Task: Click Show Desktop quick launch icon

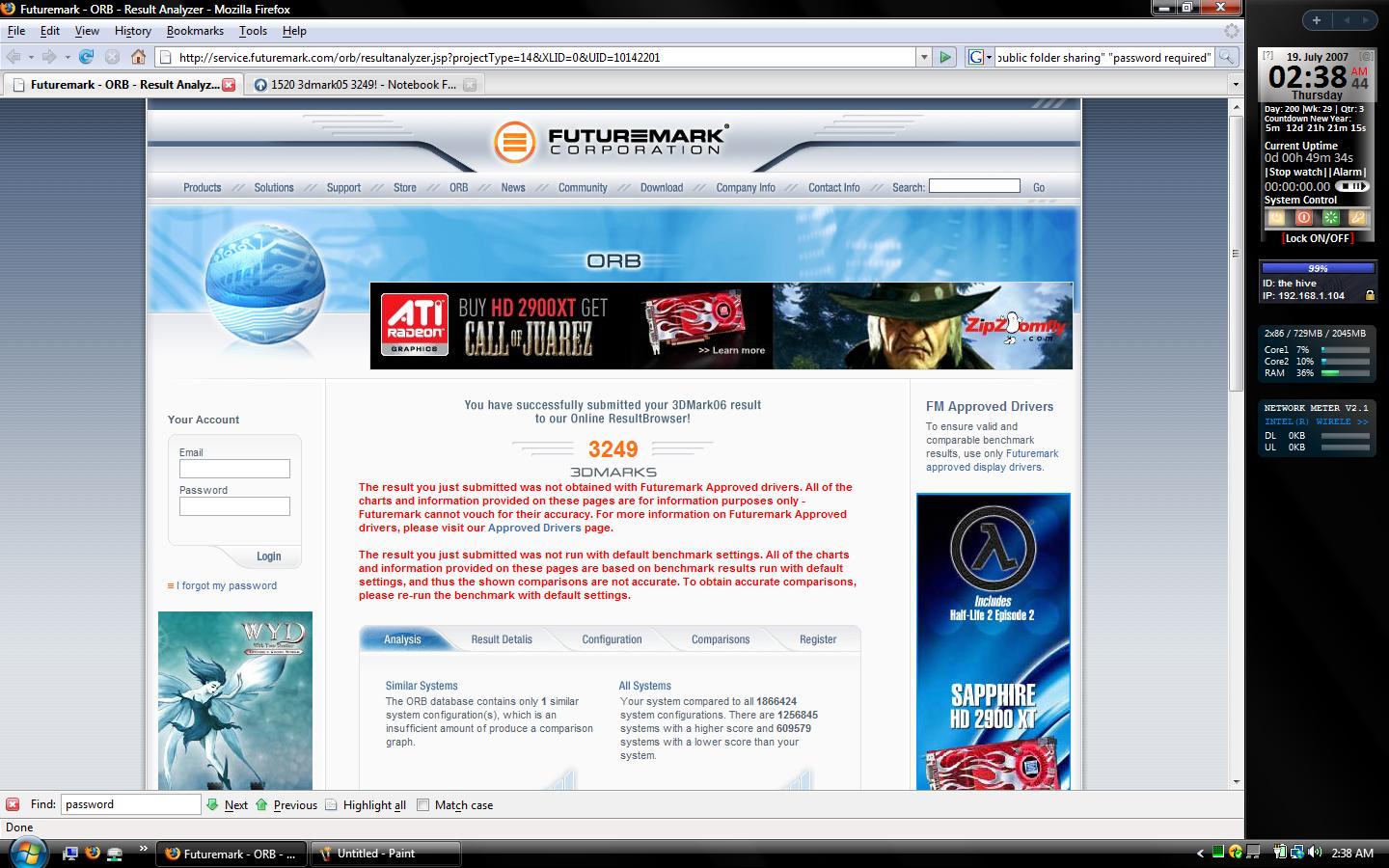Action: pos(69,853)
